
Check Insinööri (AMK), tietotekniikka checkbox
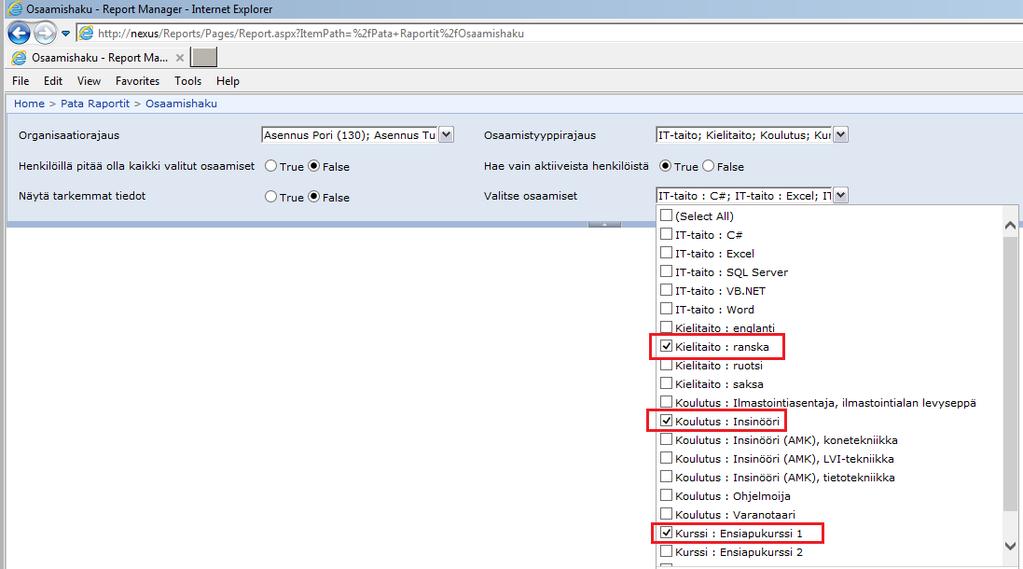pos(666,476)
